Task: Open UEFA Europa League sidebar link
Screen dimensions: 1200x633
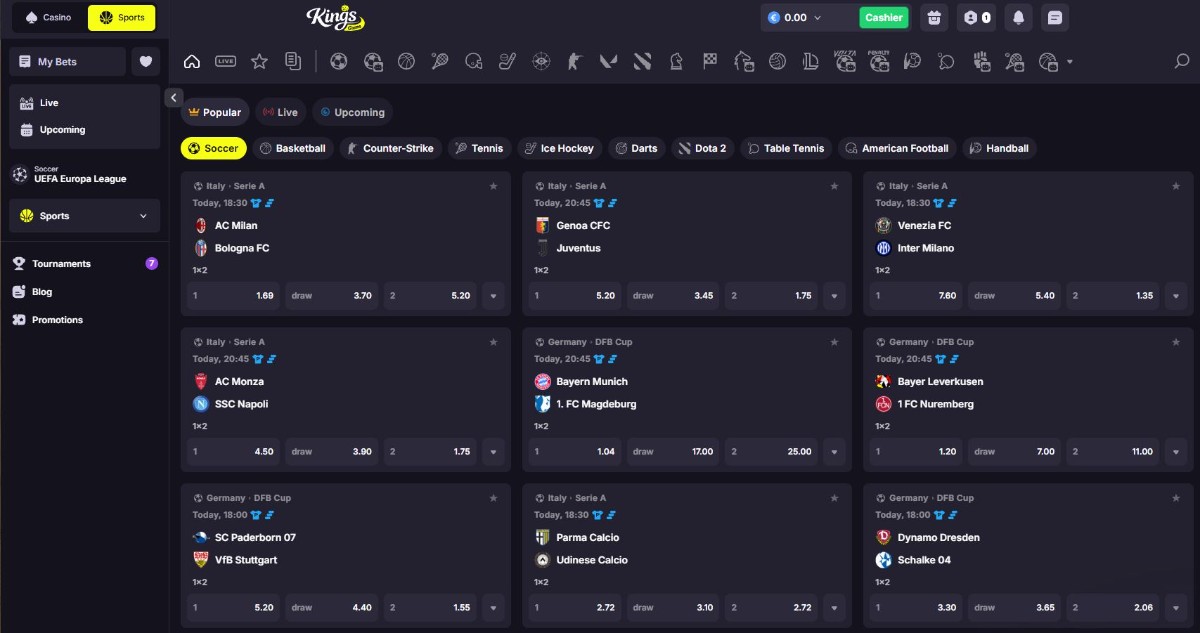Action: (85, 175)
